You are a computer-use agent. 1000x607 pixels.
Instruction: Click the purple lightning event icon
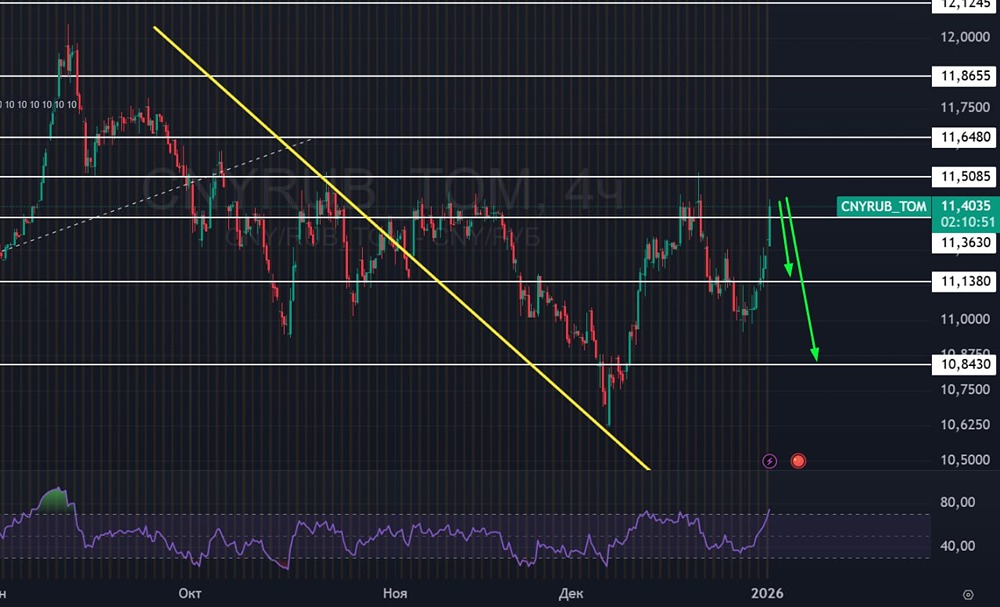770,461
